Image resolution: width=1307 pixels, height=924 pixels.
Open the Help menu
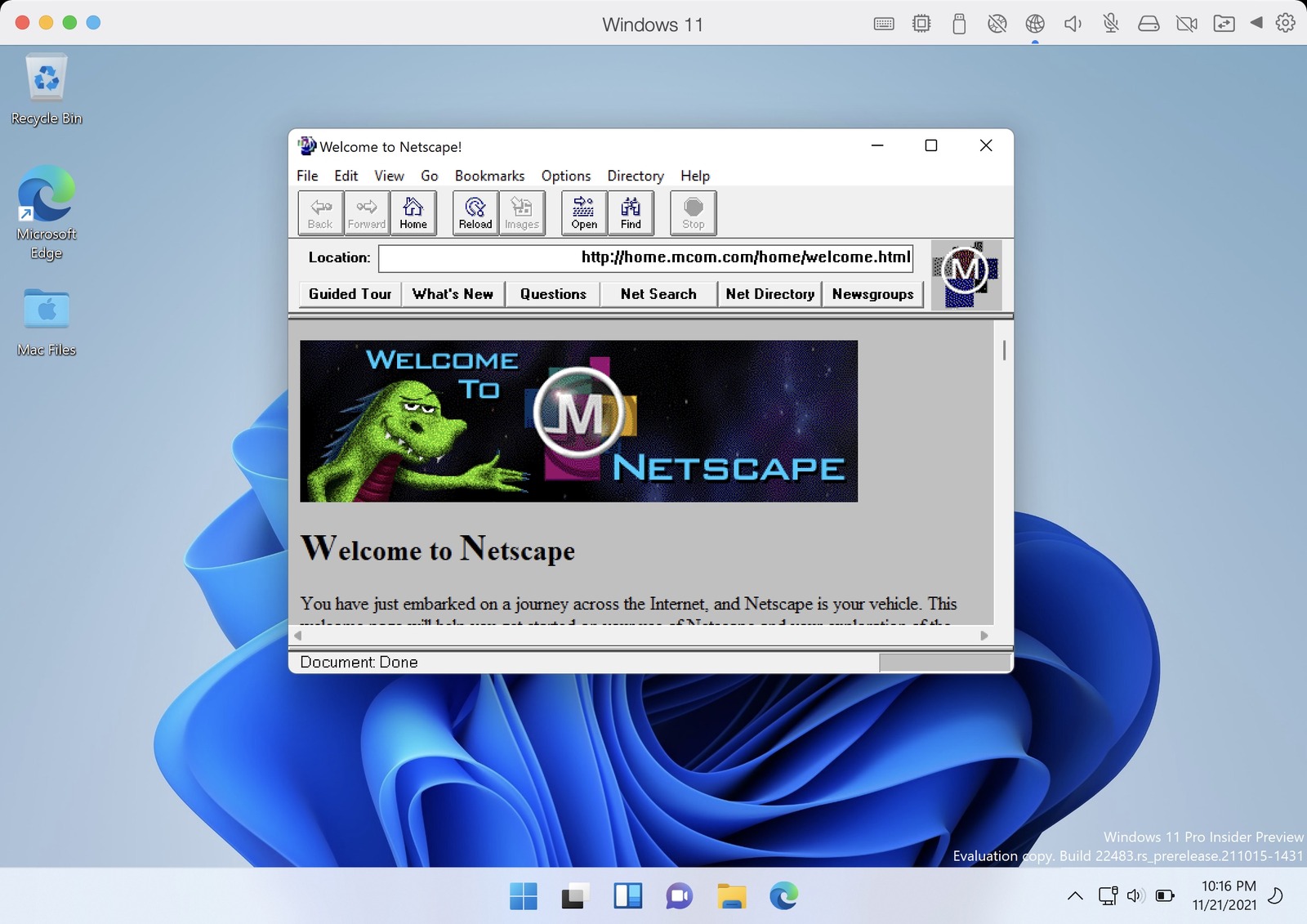(695, 176)
